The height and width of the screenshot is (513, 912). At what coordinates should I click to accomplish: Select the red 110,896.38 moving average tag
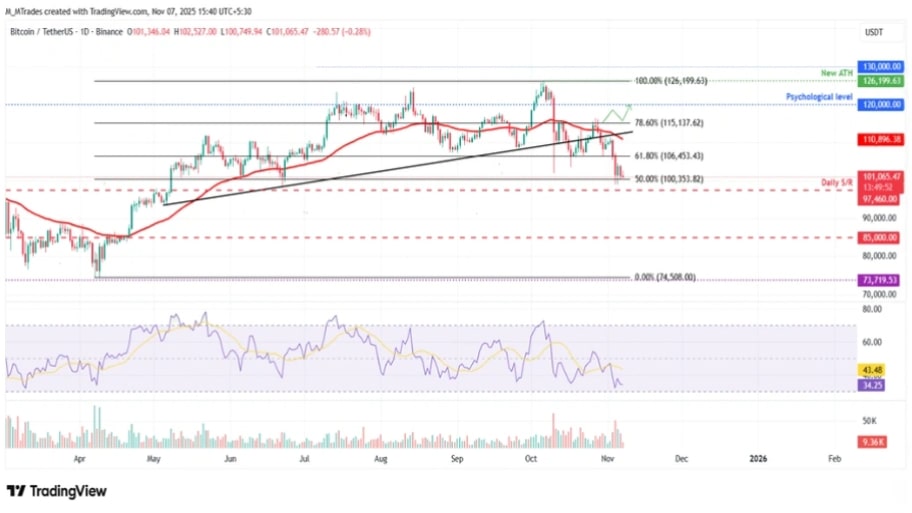(882, 140)
